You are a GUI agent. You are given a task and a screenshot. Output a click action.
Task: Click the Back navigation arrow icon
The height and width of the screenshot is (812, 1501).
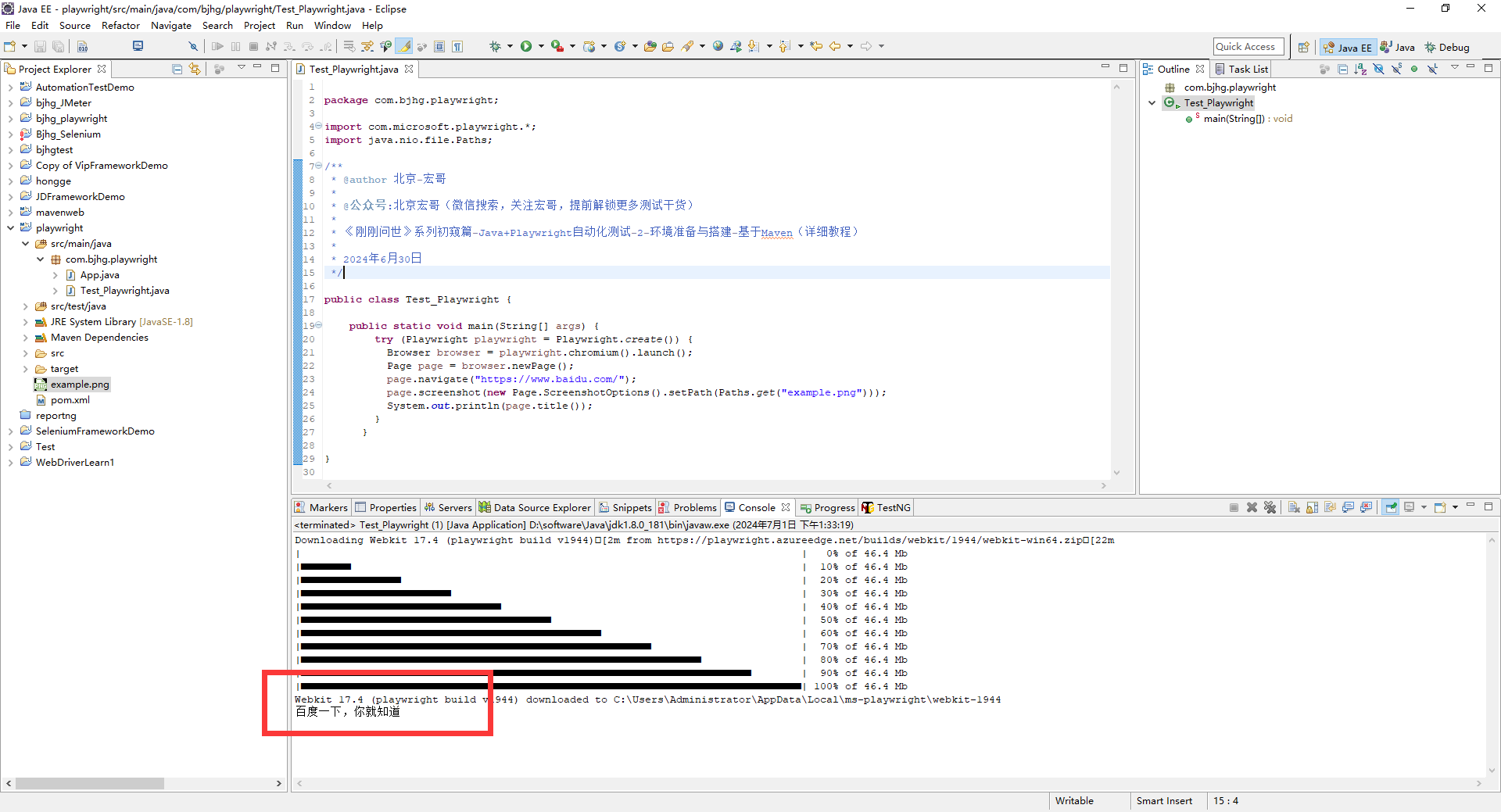[835, 46]
